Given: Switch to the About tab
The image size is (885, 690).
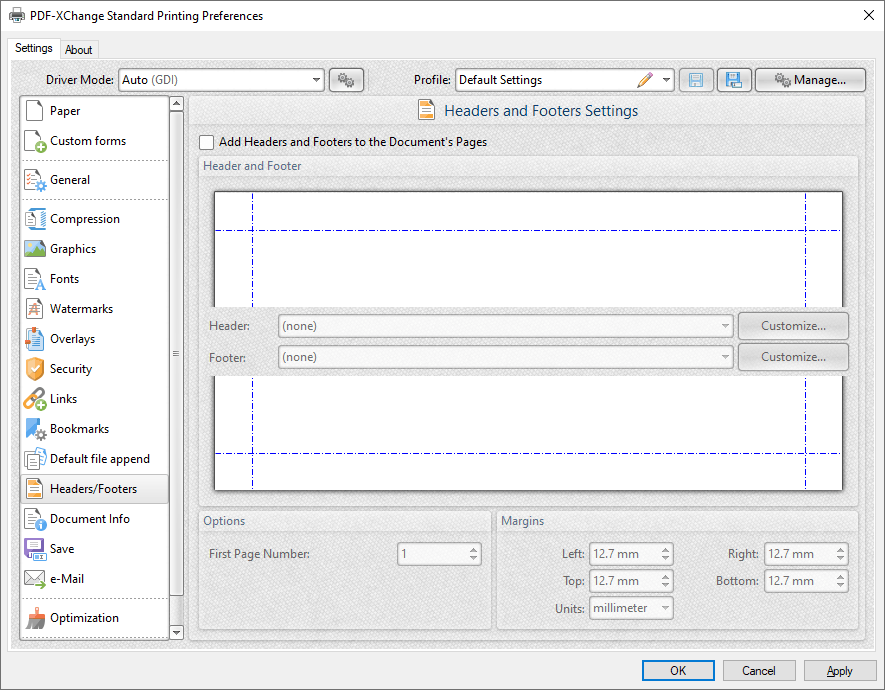Looking at the screenshot, I should tap(79, 48).
